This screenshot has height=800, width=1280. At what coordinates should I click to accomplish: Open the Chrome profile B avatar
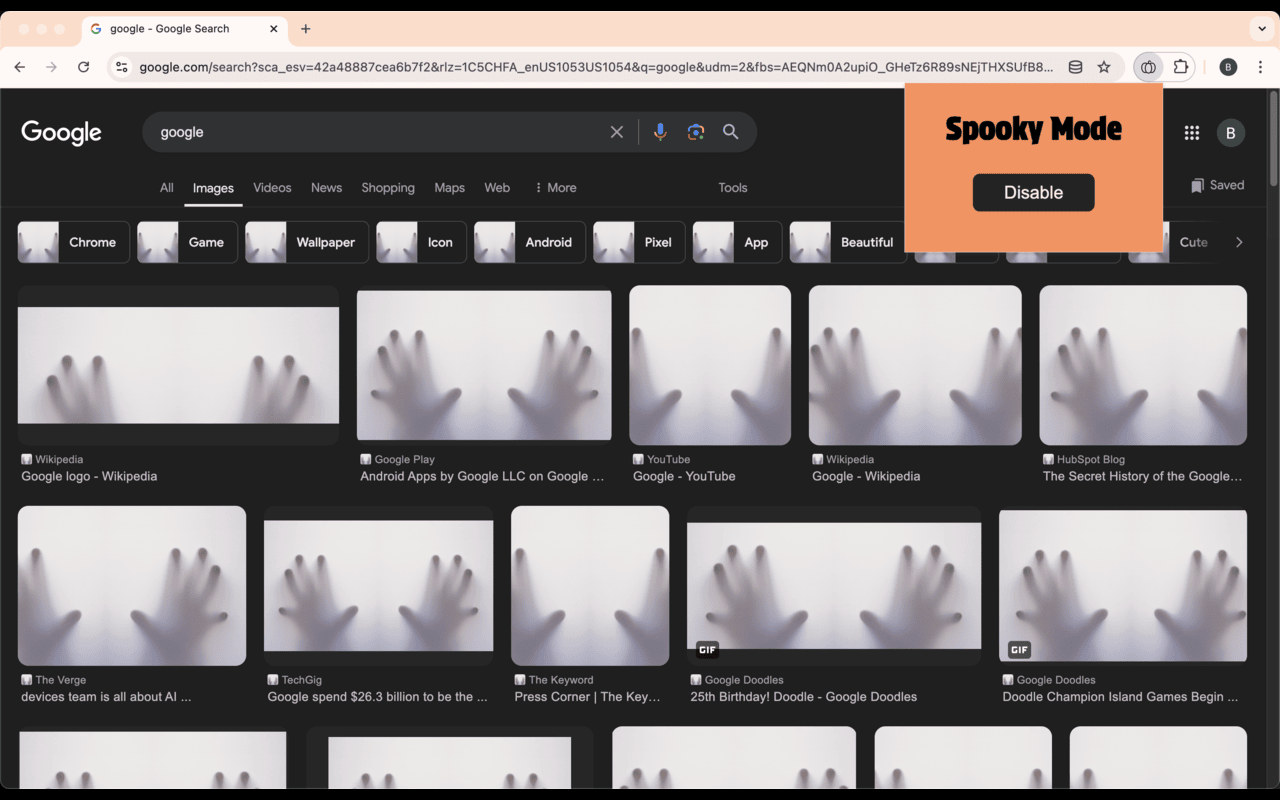1228,67
